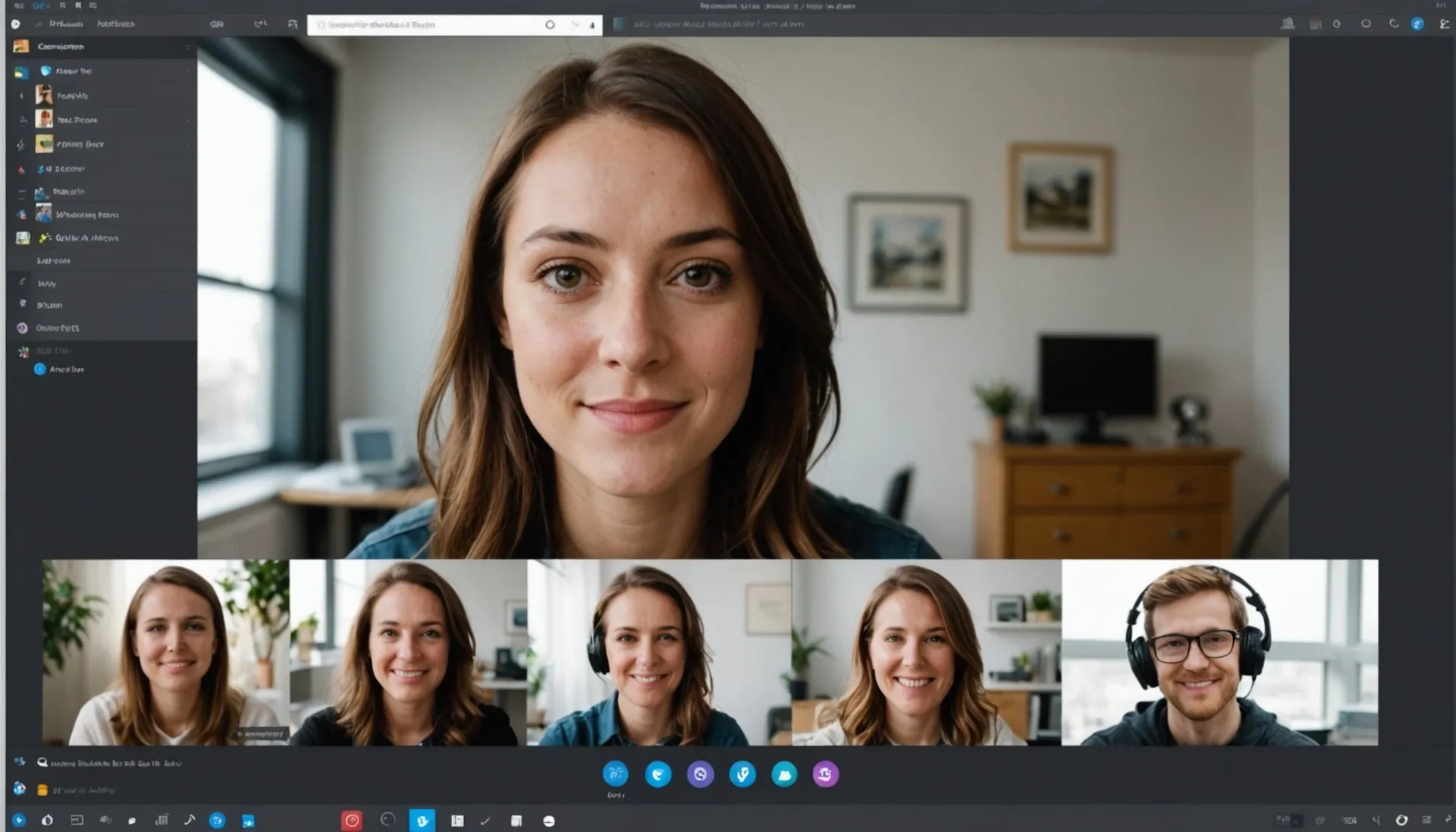The width and height of the screenshot is (1456, 832).
Task: Click the phone call icon in top toolbar
Action: pyautogui.click(x=1394, y=24)
